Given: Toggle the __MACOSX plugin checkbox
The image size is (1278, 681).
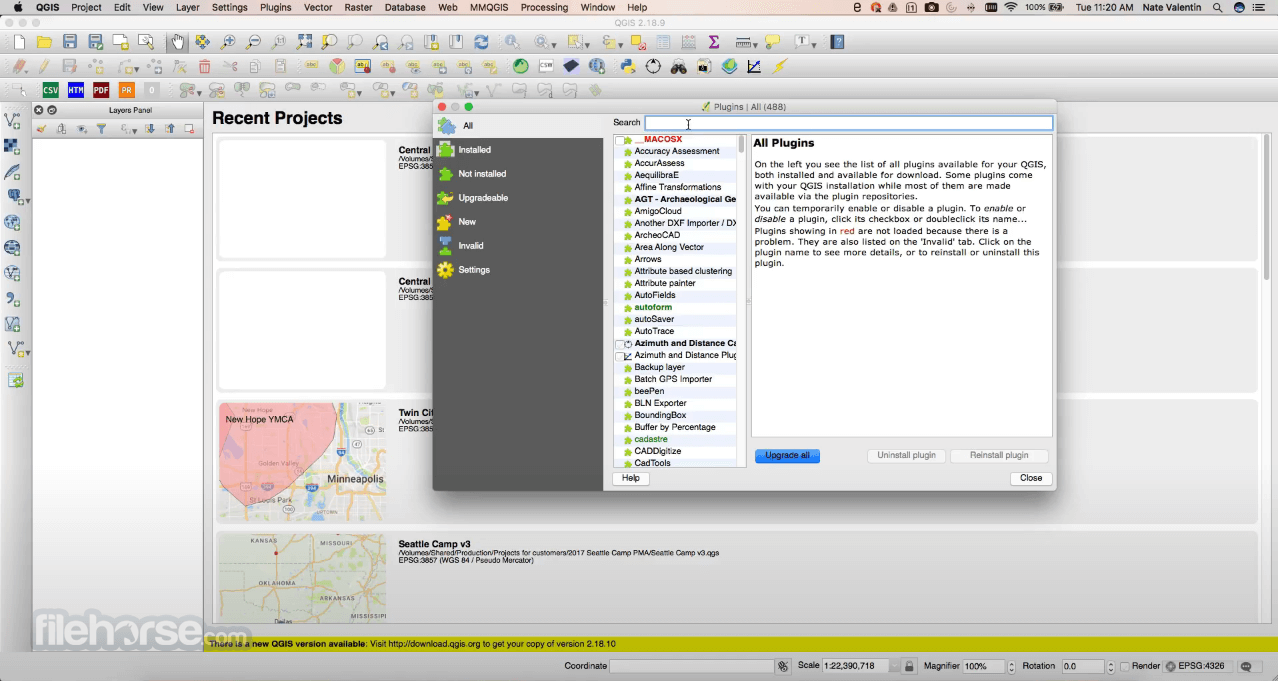Looking at the screenshot, I should pos(620,140).
